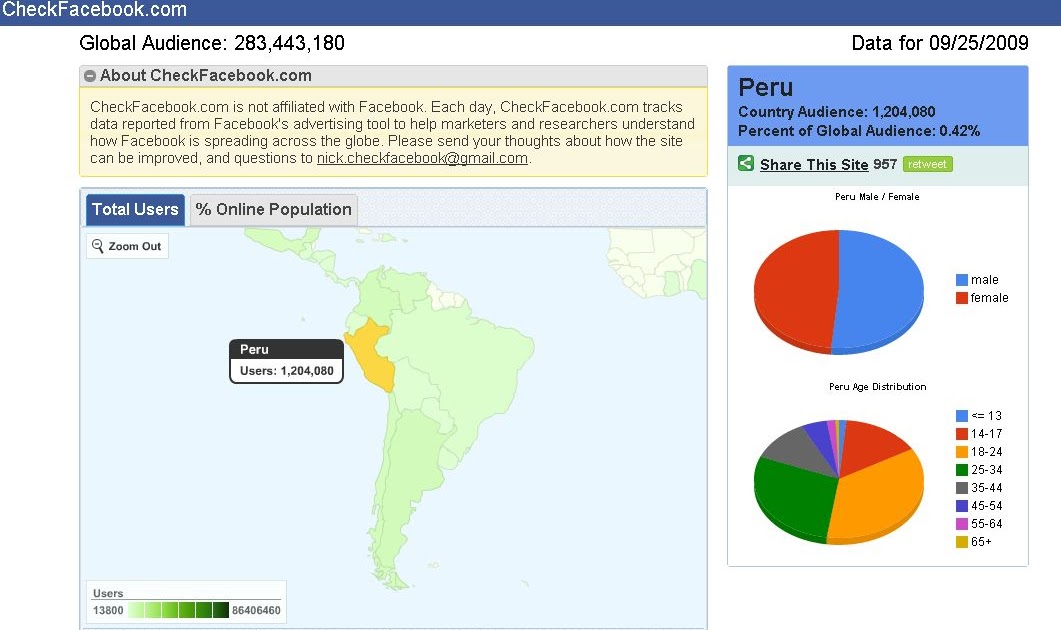Click the green share icon
1061x630 pixels.
click(x=746, y=163)
